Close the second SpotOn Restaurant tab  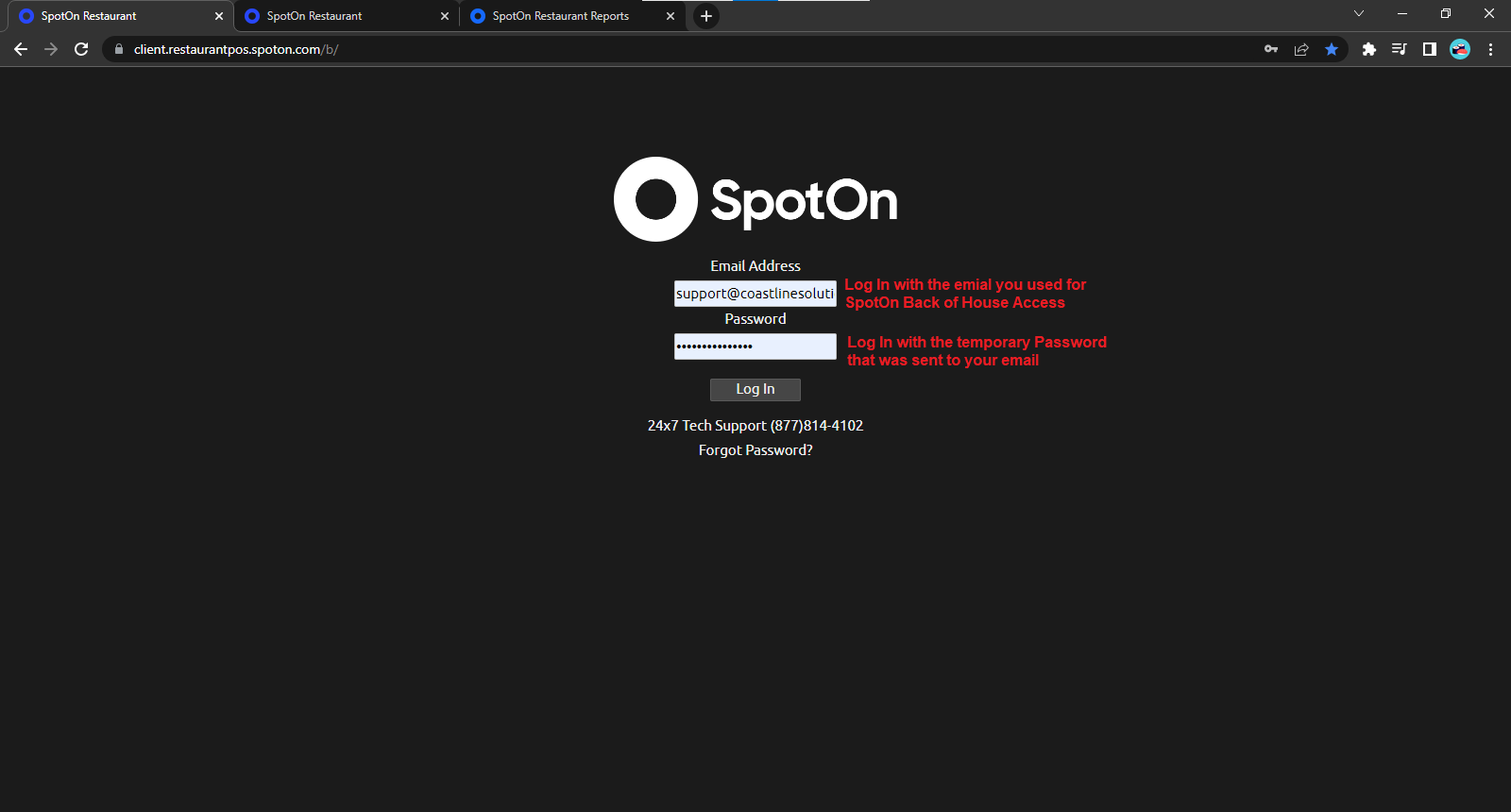(x=445, y=16)
